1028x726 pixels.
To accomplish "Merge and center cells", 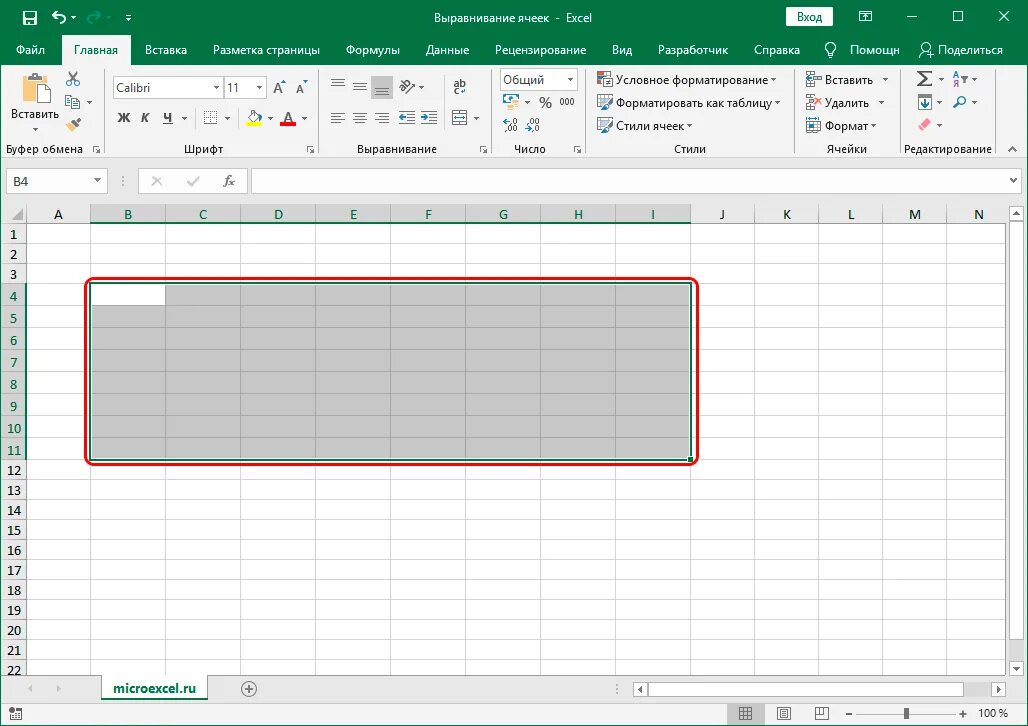I will pos(460,118).
